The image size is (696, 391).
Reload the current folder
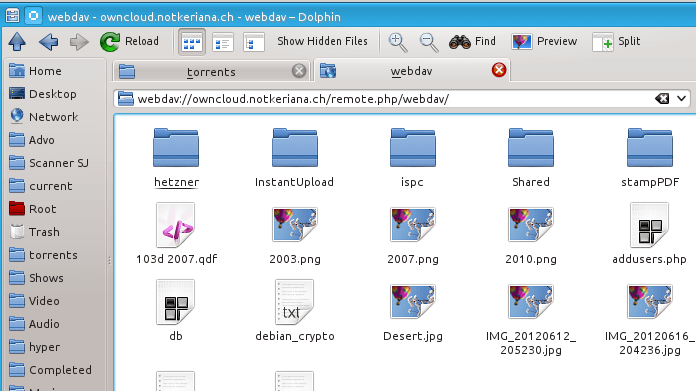129,42
